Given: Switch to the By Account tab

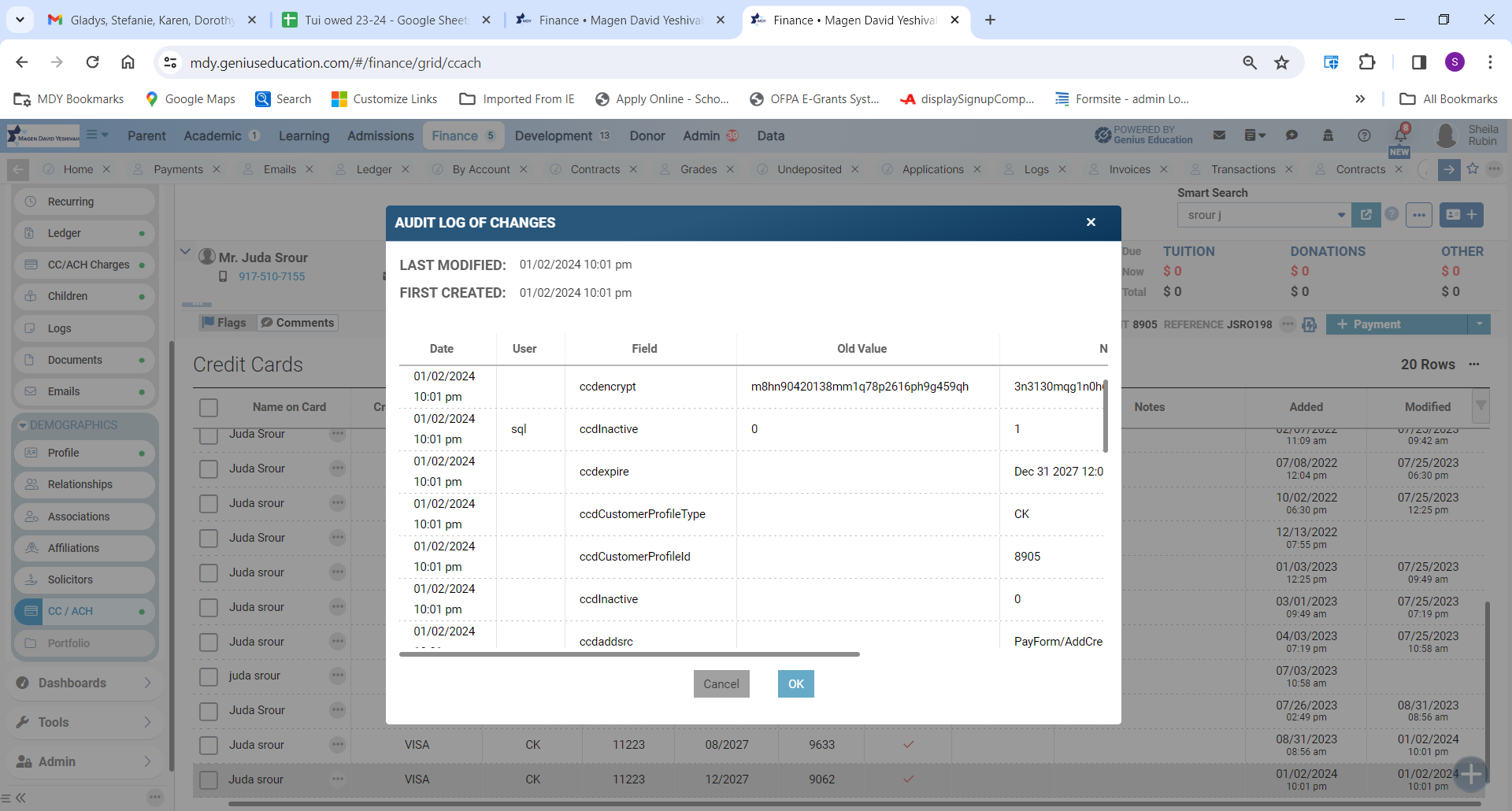Looking at the screenshot, I should [481, 169].
